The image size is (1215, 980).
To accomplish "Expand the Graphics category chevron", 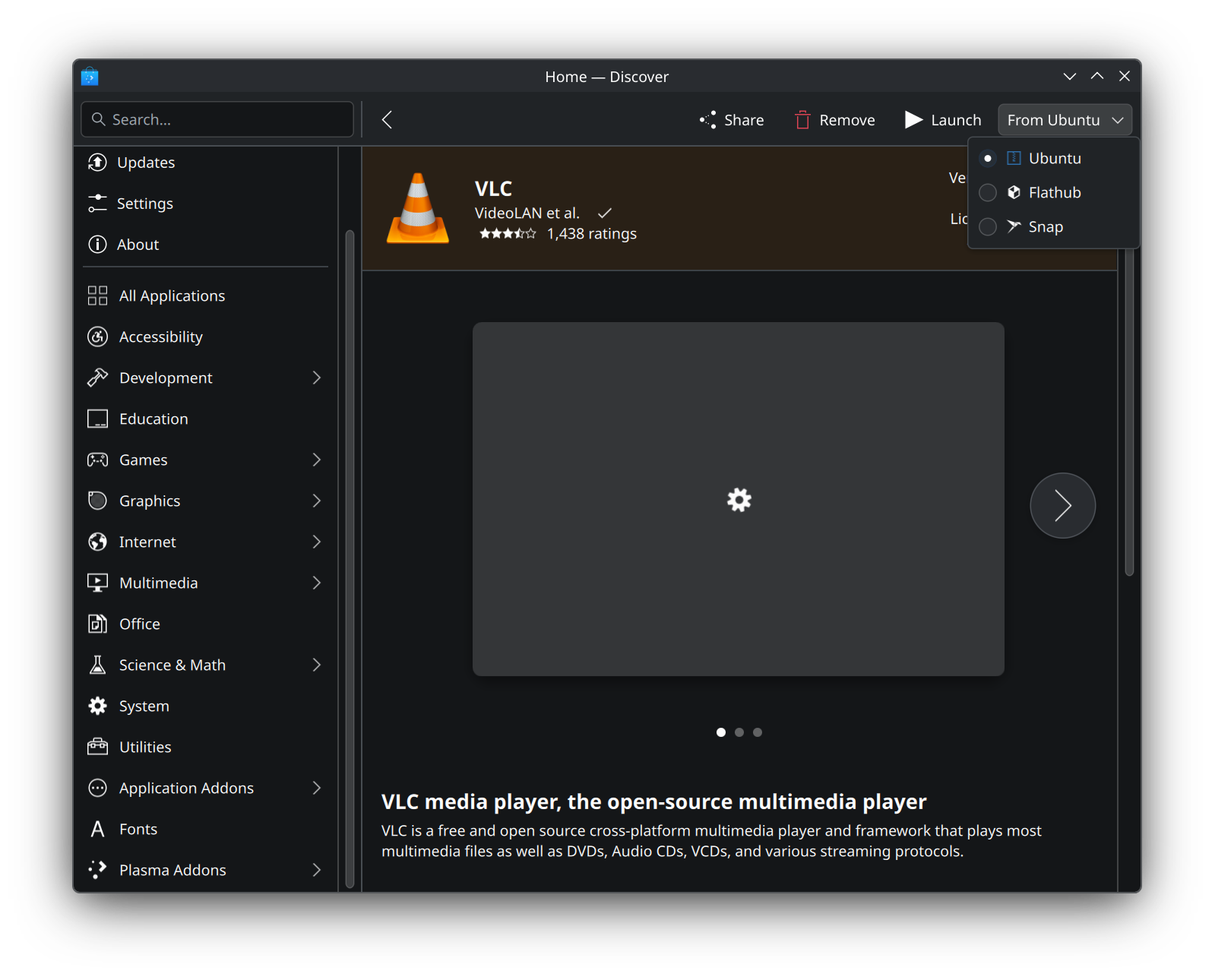I will 317,501.
